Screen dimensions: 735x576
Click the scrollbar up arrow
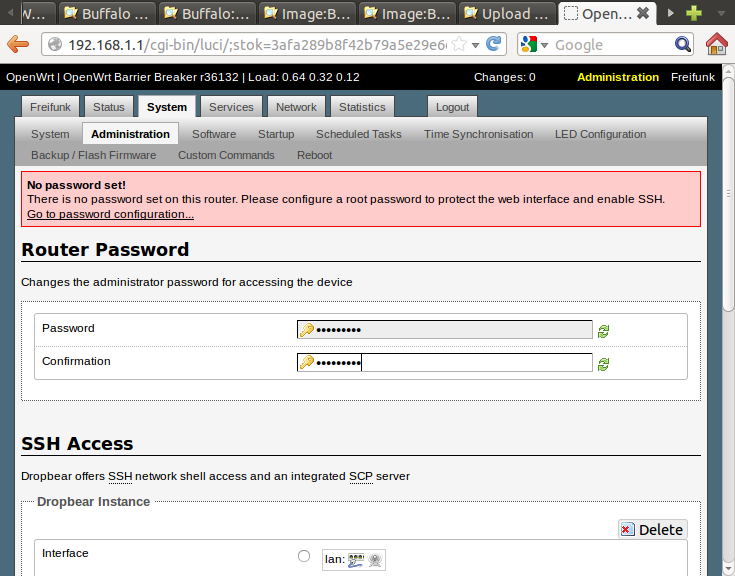point(728,70)
